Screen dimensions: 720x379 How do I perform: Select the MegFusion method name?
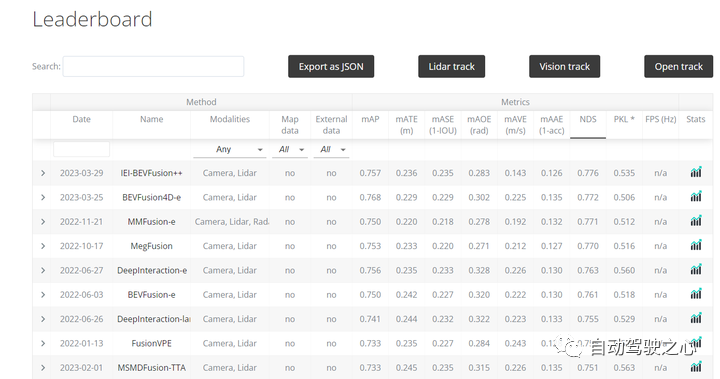[152, 246]
